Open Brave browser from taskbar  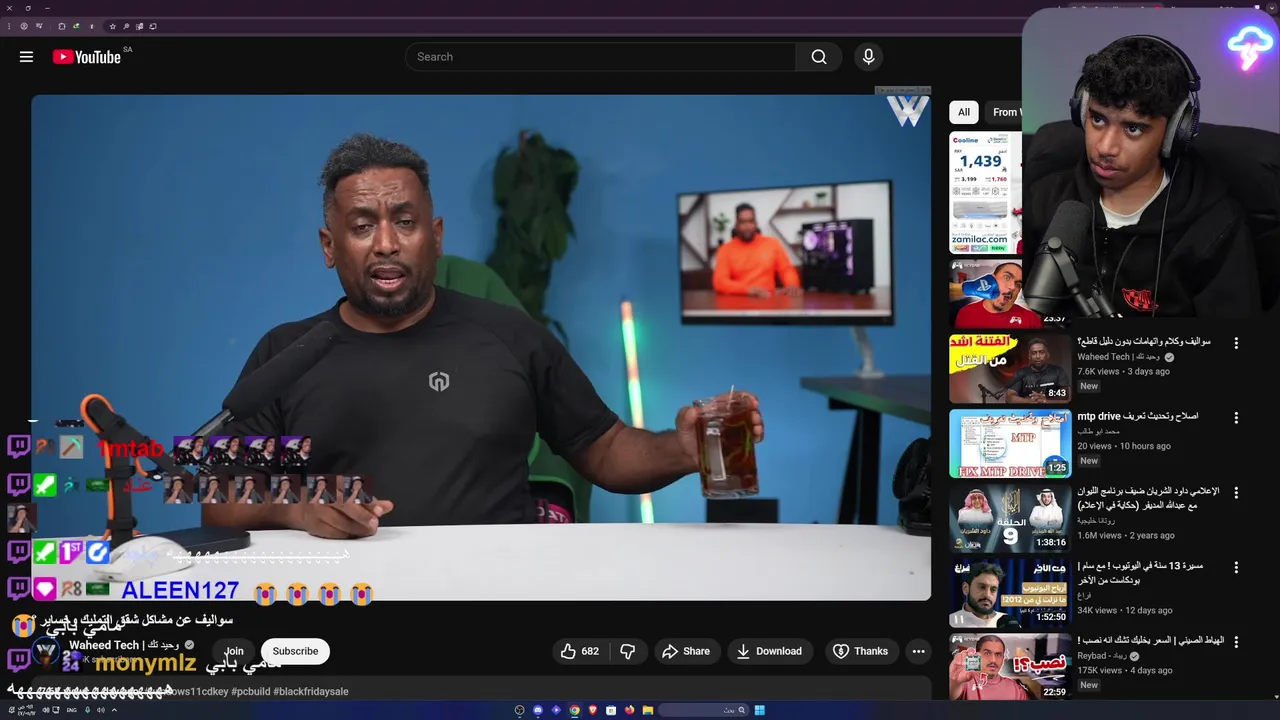pos(593,710)
